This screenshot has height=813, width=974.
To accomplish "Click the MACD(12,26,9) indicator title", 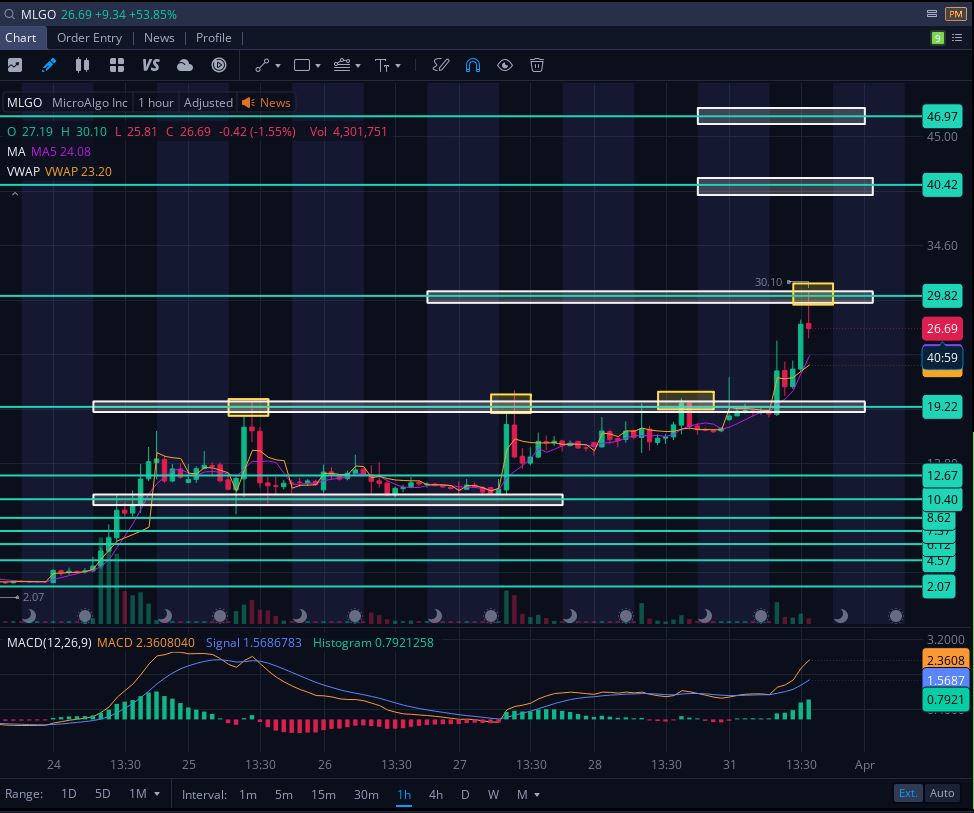I will point(49,643).
